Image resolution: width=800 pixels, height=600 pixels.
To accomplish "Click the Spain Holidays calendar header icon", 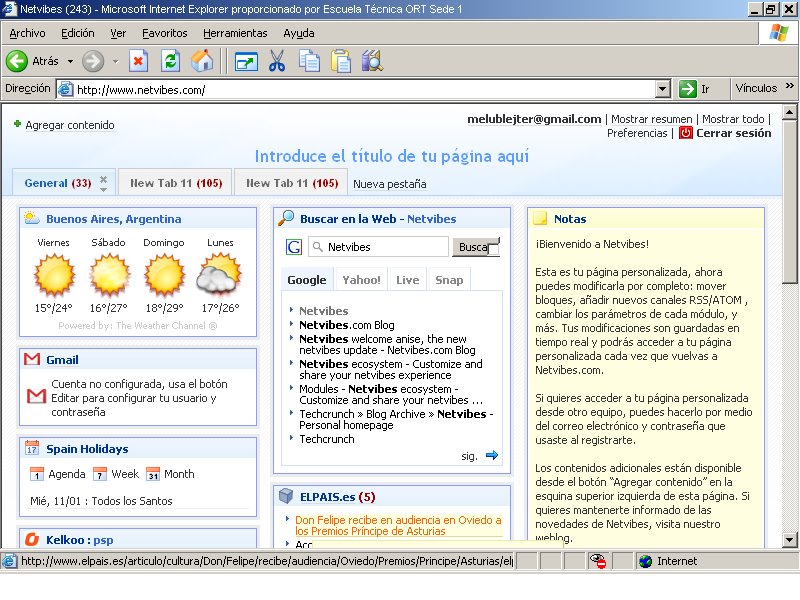I will tap(32, 448).
